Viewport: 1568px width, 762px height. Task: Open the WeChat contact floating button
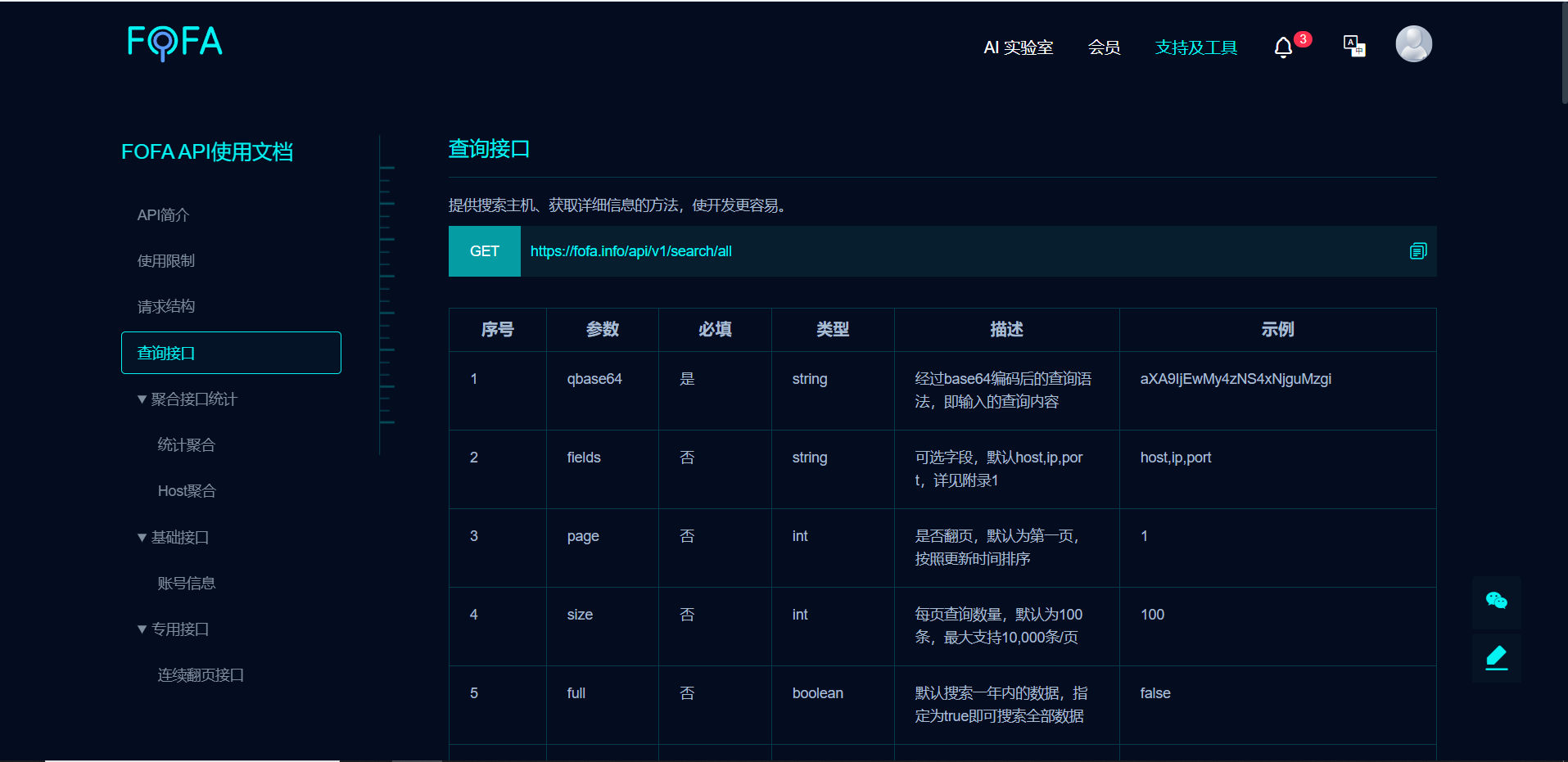(x=1496, y=601)
